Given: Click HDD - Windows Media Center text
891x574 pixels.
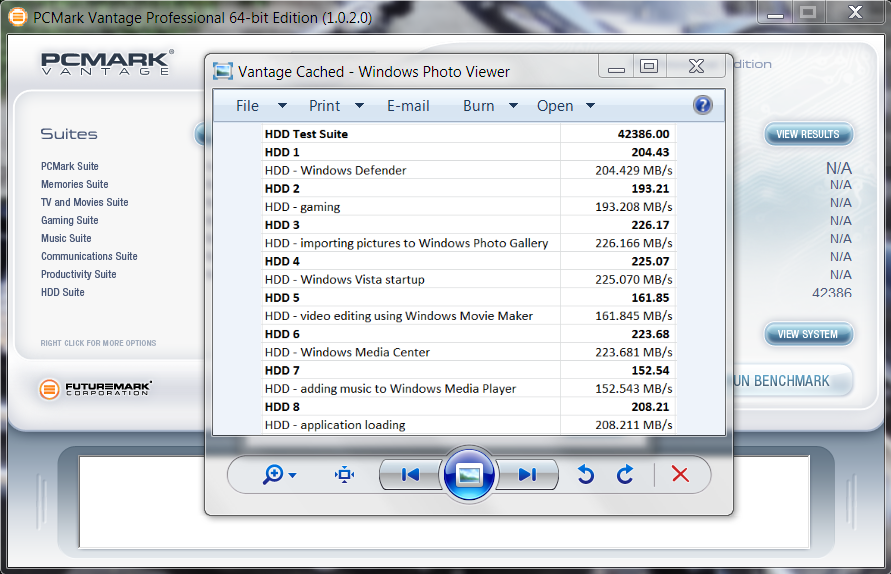Looking at the screenshot, I should pyautogui.click(x=347, y=352).
